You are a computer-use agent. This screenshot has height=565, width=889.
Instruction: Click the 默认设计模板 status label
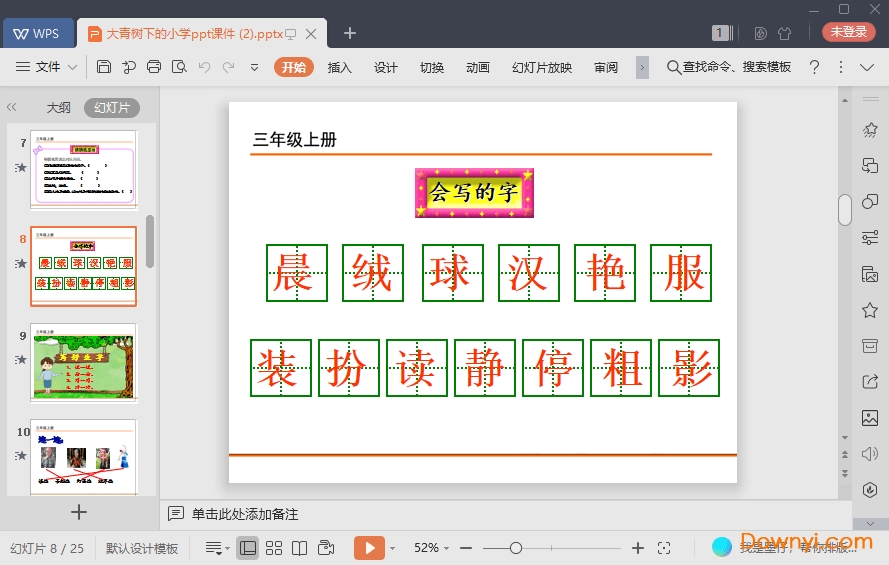coord(142,548)
